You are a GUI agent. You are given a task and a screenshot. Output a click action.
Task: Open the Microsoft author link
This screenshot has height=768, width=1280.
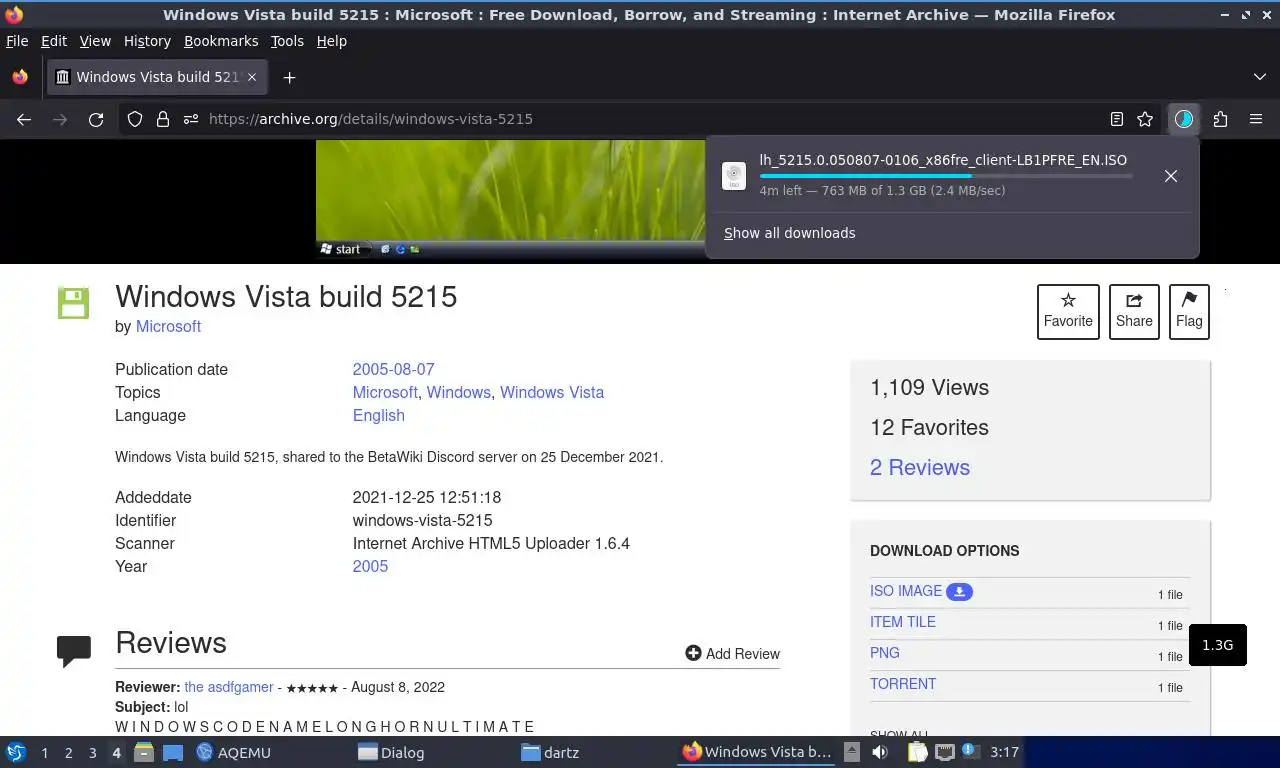click(168, 326)
